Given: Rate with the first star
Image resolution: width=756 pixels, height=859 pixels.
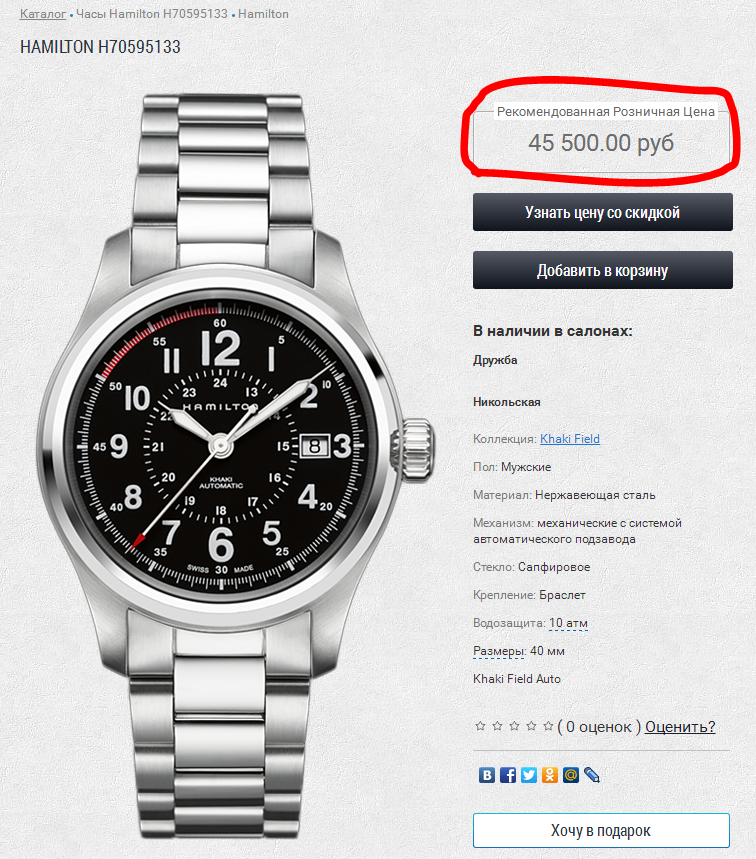Looking at the screenshot, I should tap(480, 726).
